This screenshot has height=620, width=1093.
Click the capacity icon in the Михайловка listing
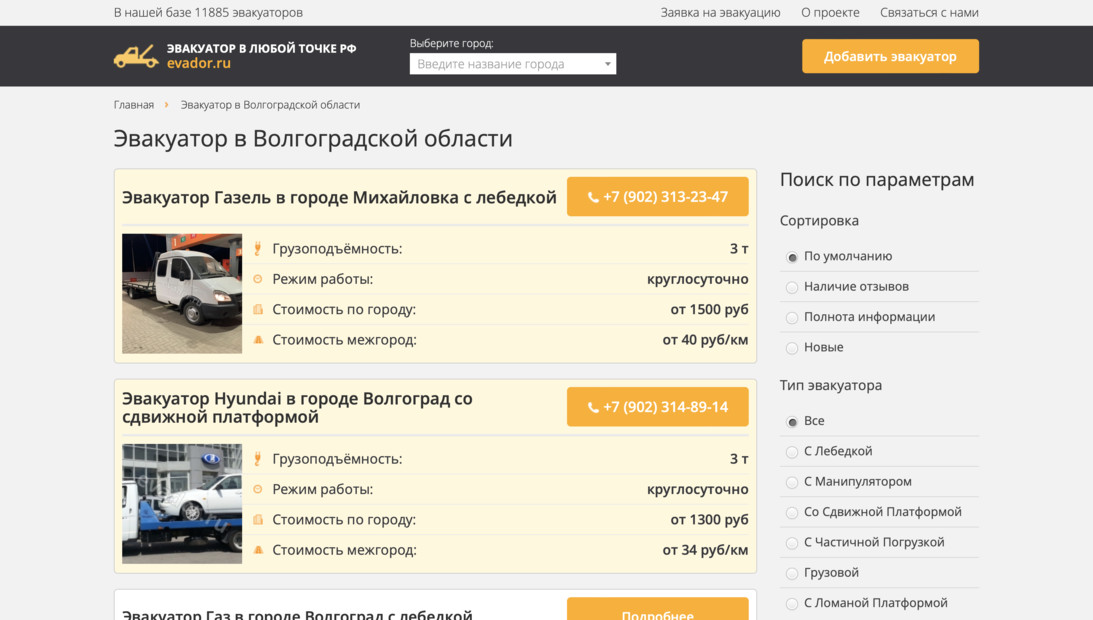click(258, 248)
